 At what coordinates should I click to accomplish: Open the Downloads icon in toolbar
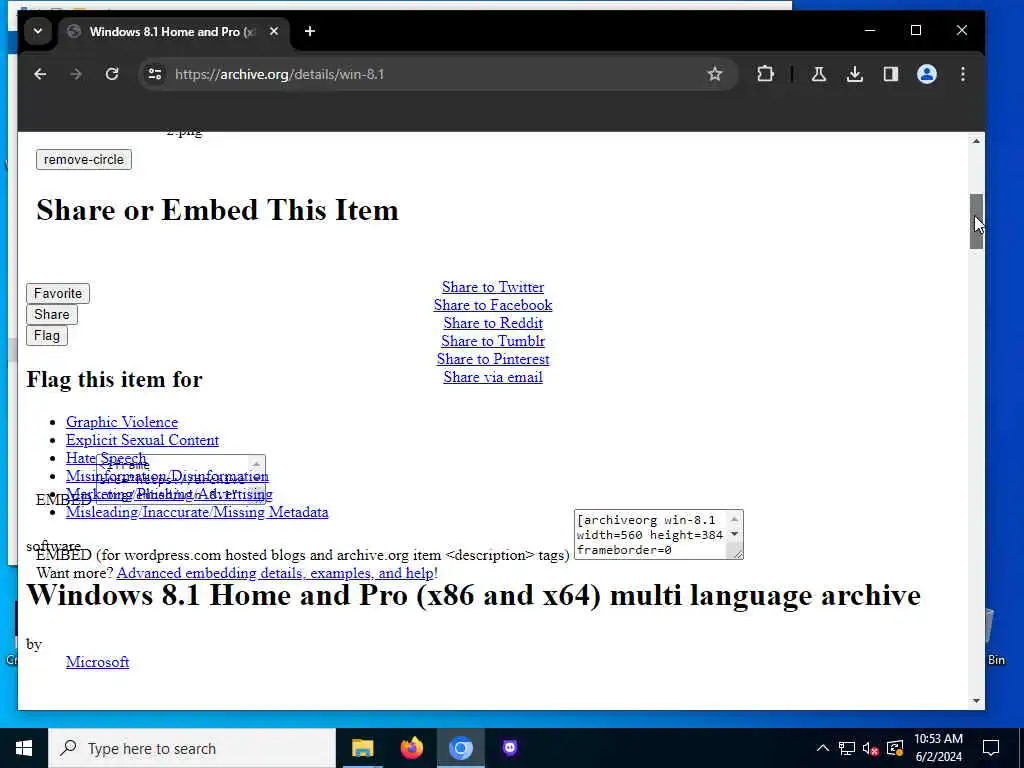(854, 74)
